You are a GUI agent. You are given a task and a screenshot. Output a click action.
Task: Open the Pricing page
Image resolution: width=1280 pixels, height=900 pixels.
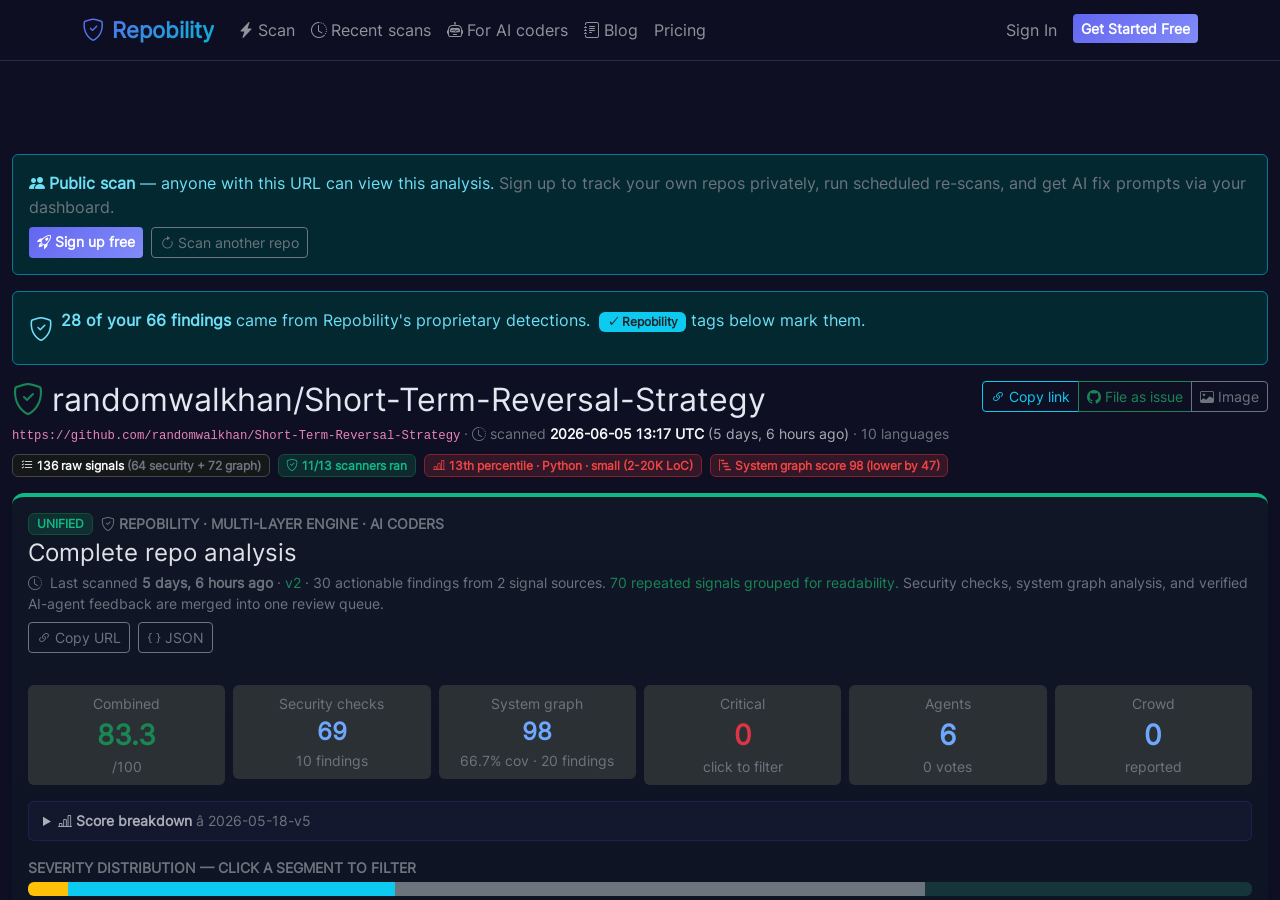click(680, 30)
